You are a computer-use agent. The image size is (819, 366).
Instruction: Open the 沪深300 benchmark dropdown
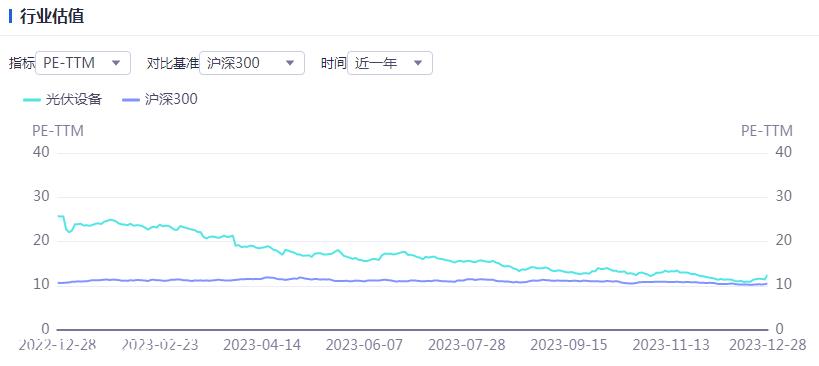point(252,63)
